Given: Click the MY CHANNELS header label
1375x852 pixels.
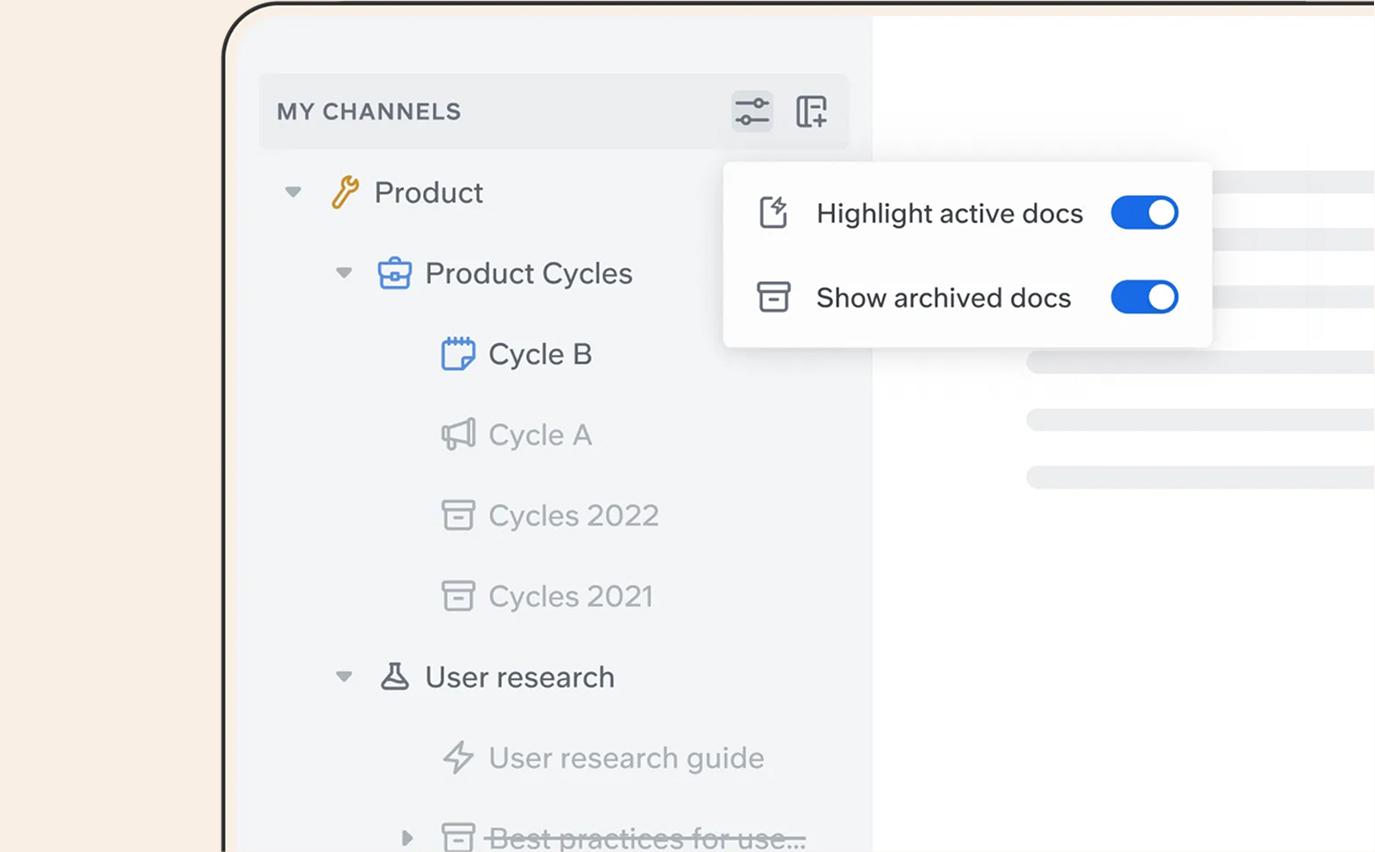Looking at the screenshot, I should point(369,111).
